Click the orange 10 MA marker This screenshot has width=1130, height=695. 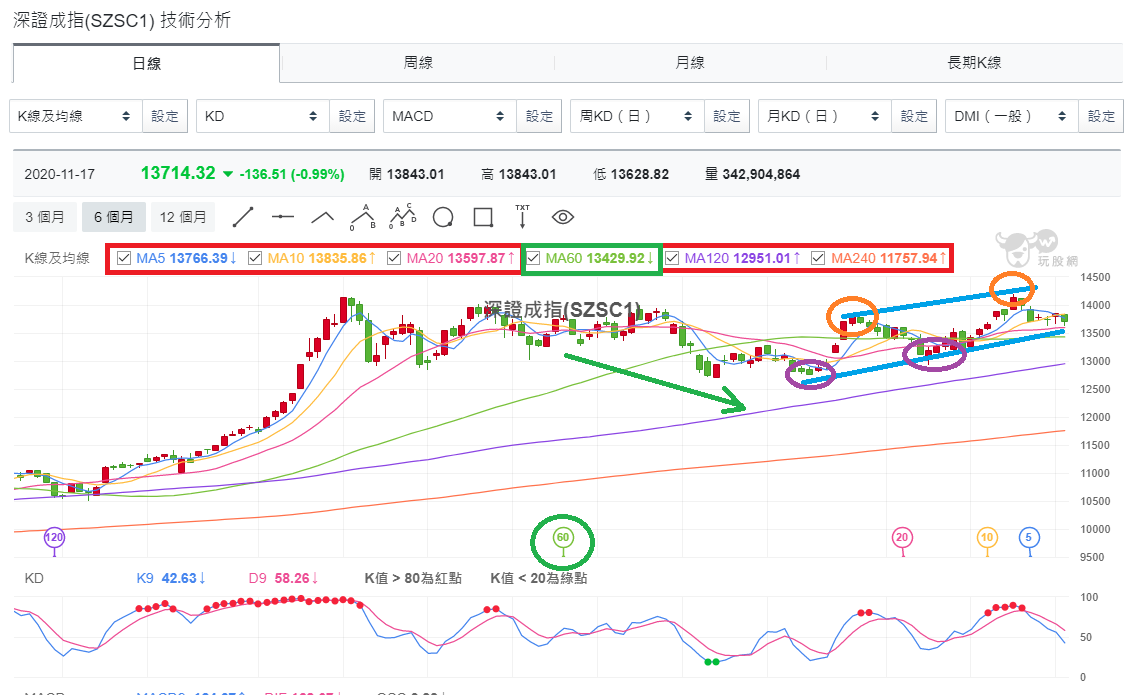pos(987,537)
